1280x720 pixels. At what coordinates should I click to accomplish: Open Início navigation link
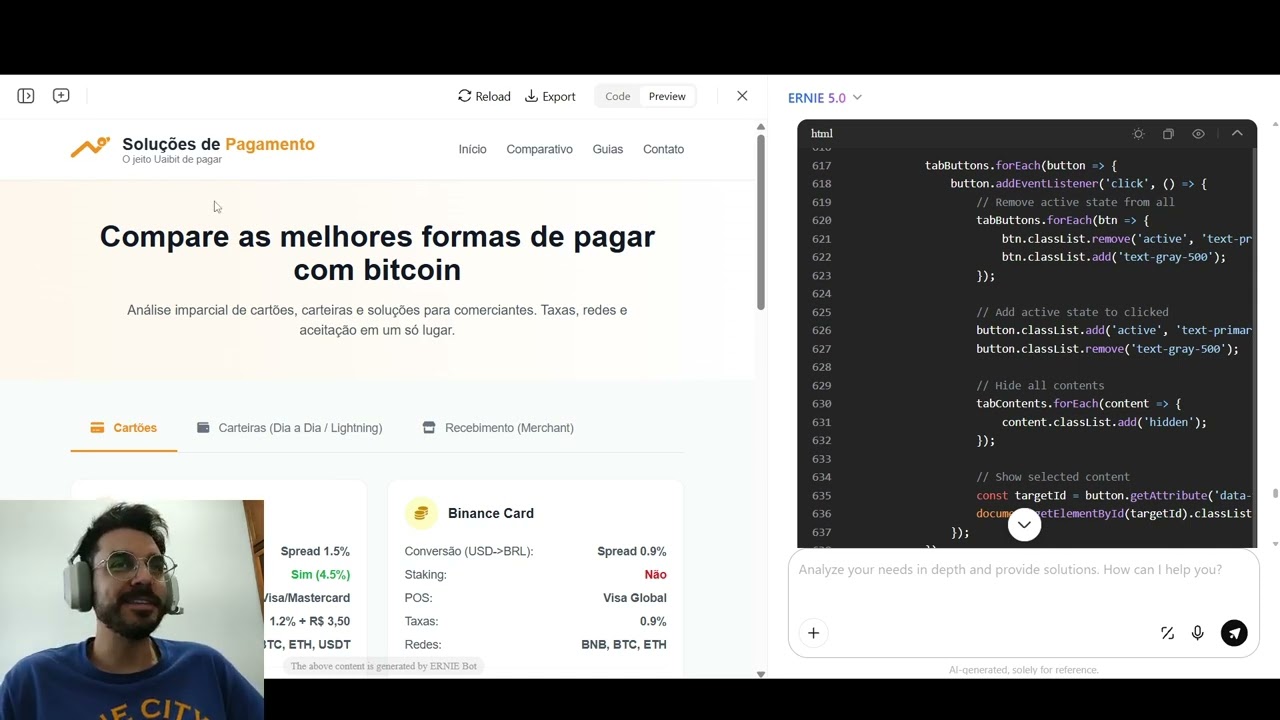(x=472, y=149)
